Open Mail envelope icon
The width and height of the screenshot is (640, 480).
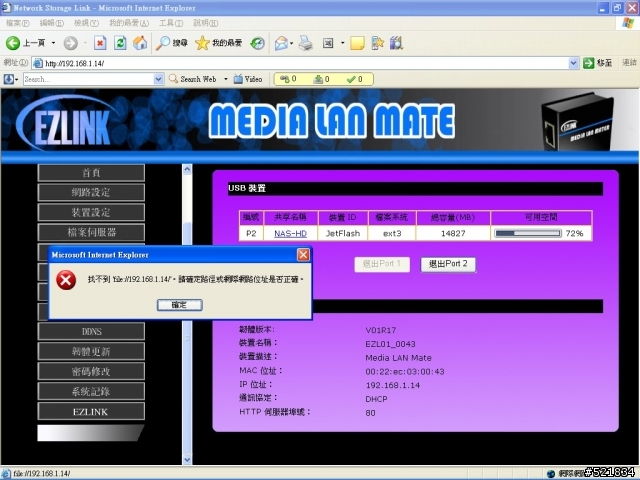[x=281, y=43]
